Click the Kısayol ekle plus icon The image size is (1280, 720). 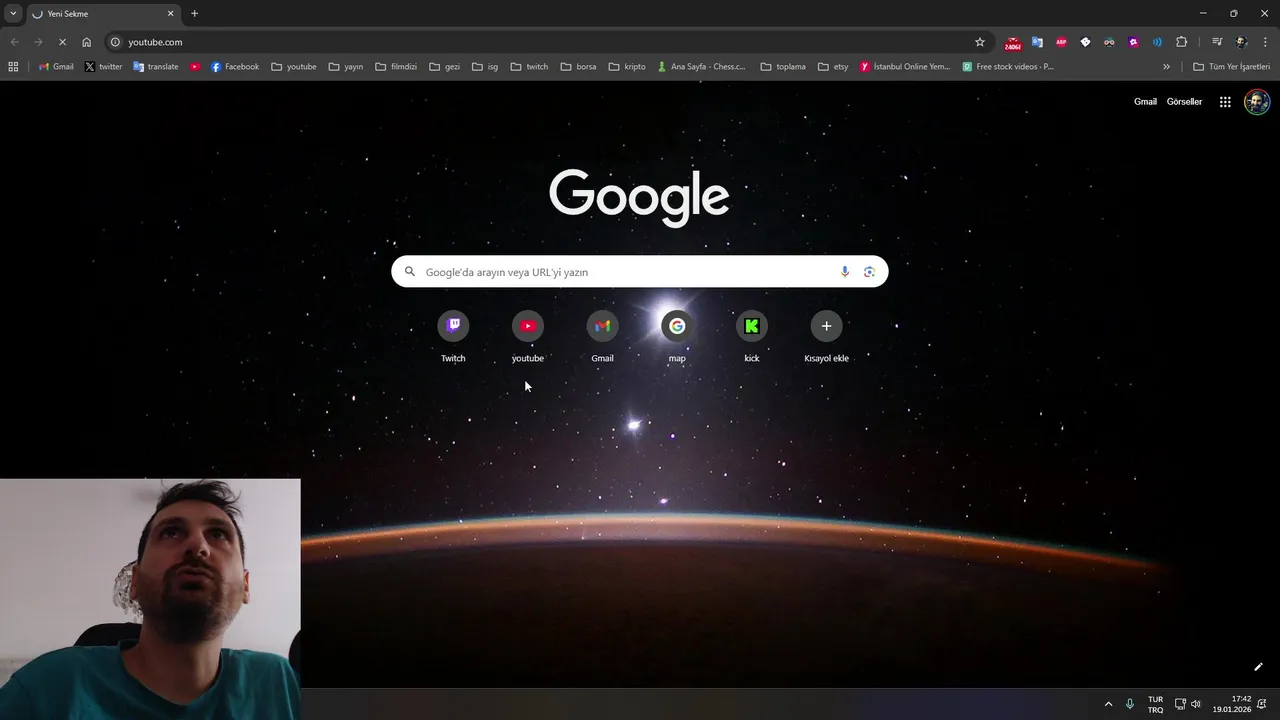point(826,326)
